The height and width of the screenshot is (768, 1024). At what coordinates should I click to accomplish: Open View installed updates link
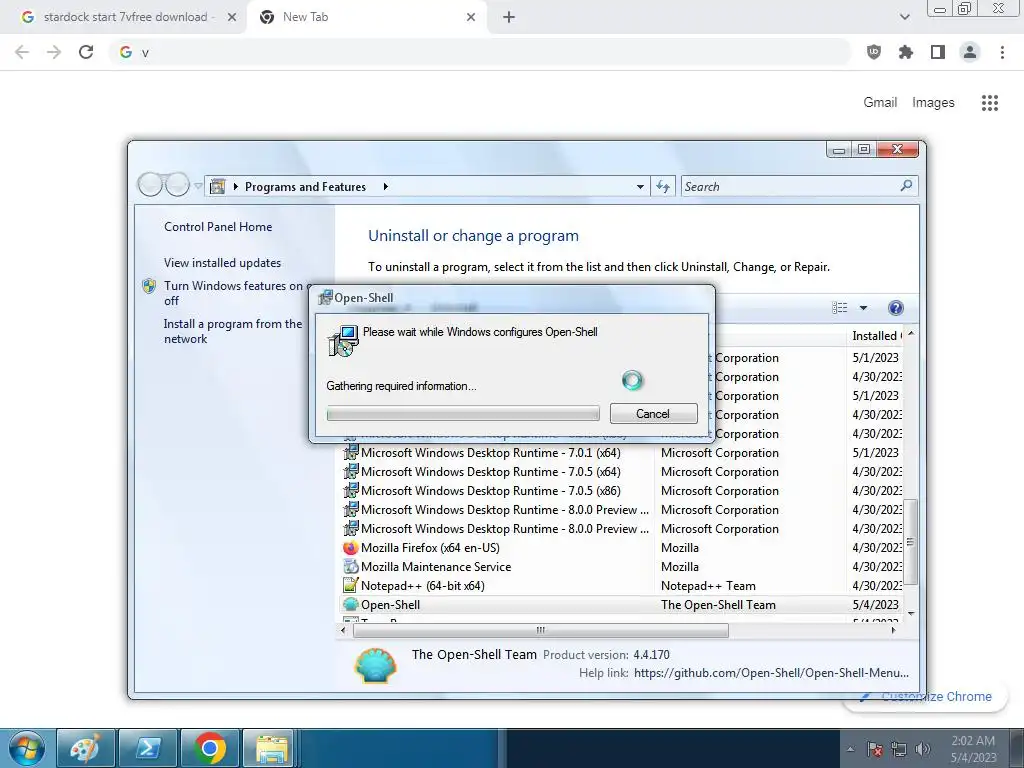[222, 263]
